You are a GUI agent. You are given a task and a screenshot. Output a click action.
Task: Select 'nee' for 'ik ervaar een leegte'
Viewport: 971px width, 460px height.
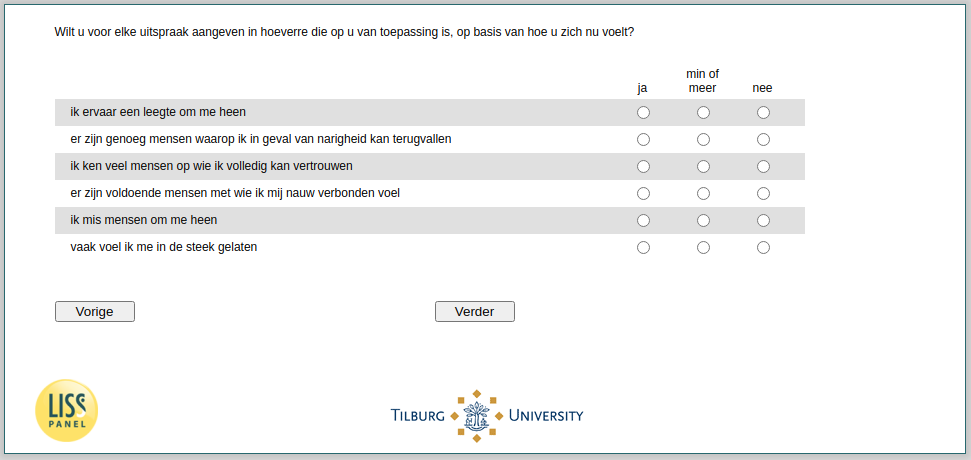[x=764, y=113]
